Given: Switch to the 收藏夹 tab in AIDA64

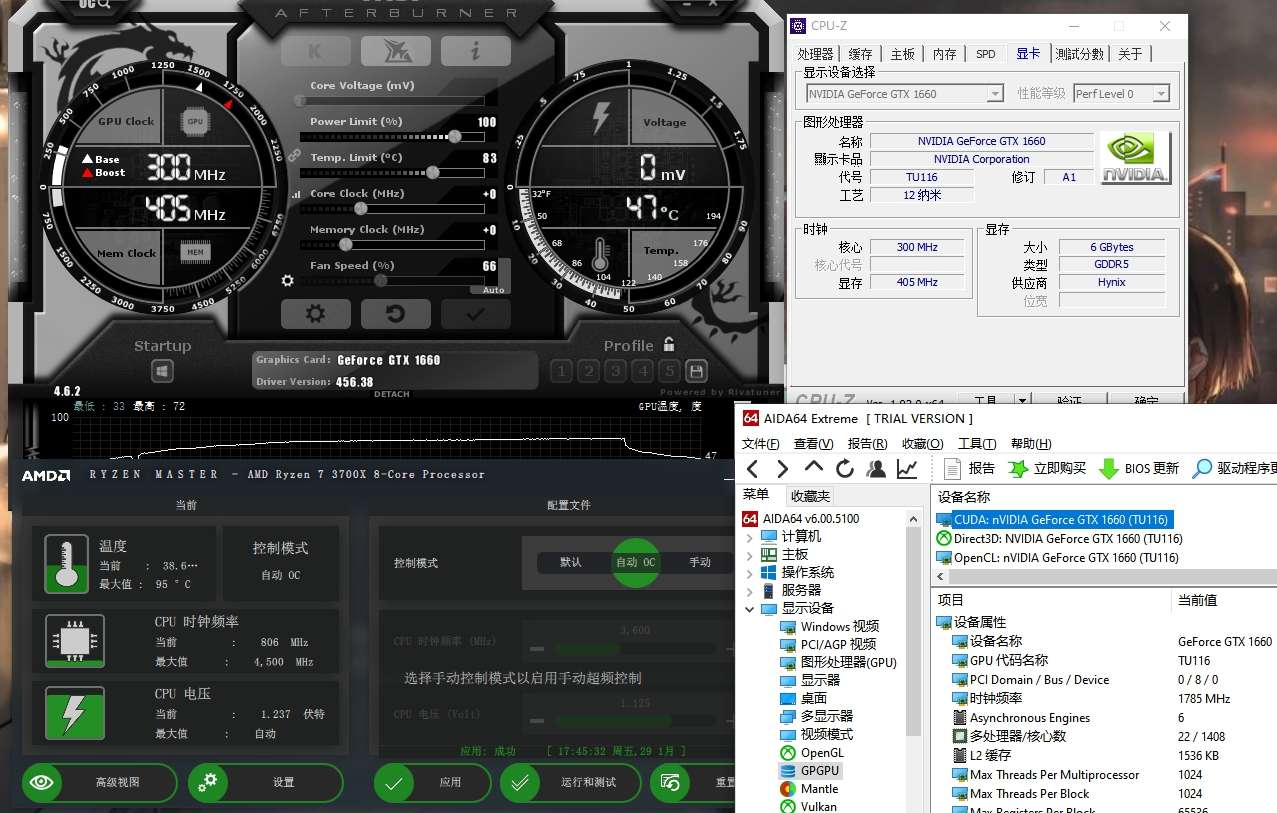Looking at the screenshot, I should coord(810,496).
